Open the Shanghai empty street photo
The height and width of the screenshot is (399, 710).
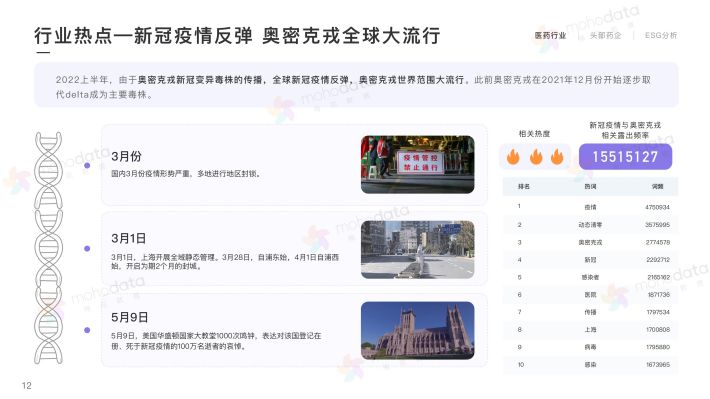[x=417, y=250]
